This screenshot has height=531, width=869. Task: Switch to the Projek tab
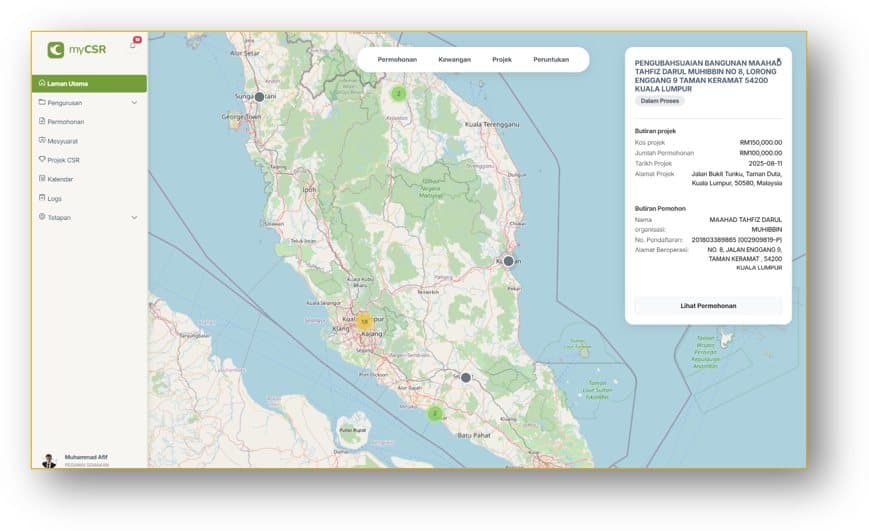(x=502, y=59)
